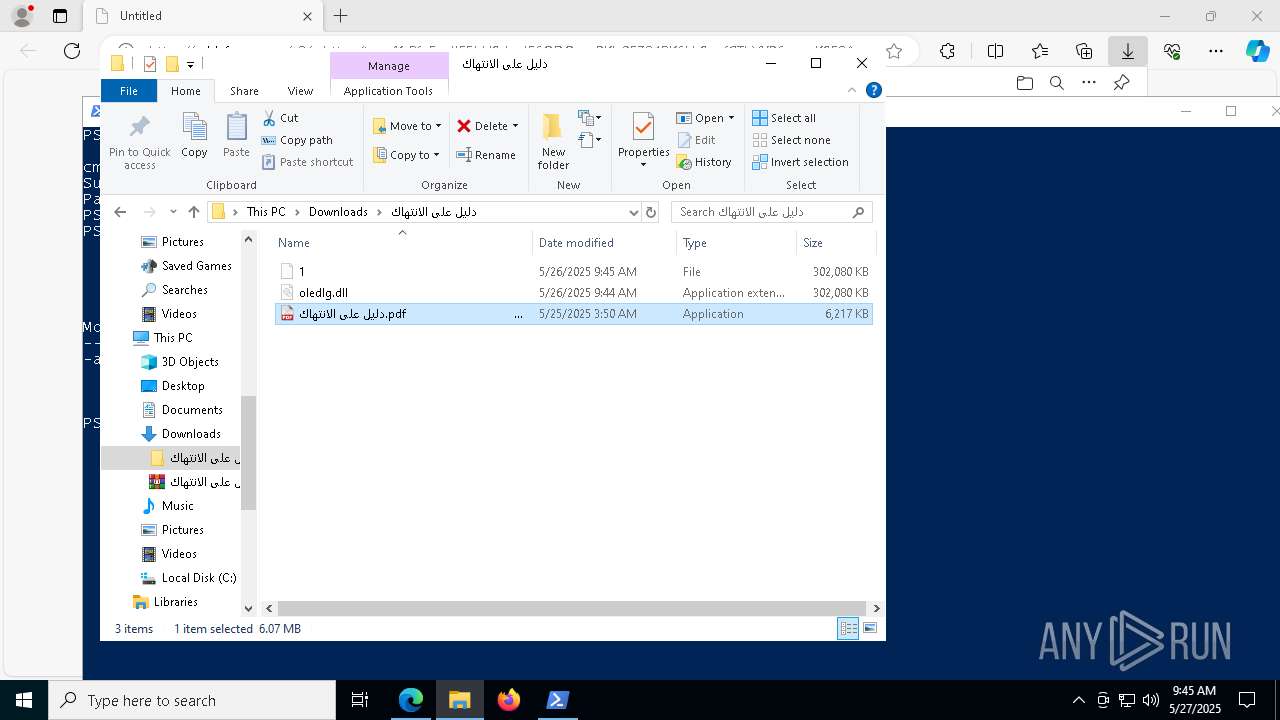Click Select none in ribbon
The width and height of the screenshot is (1280, 720).
[791, 140]
